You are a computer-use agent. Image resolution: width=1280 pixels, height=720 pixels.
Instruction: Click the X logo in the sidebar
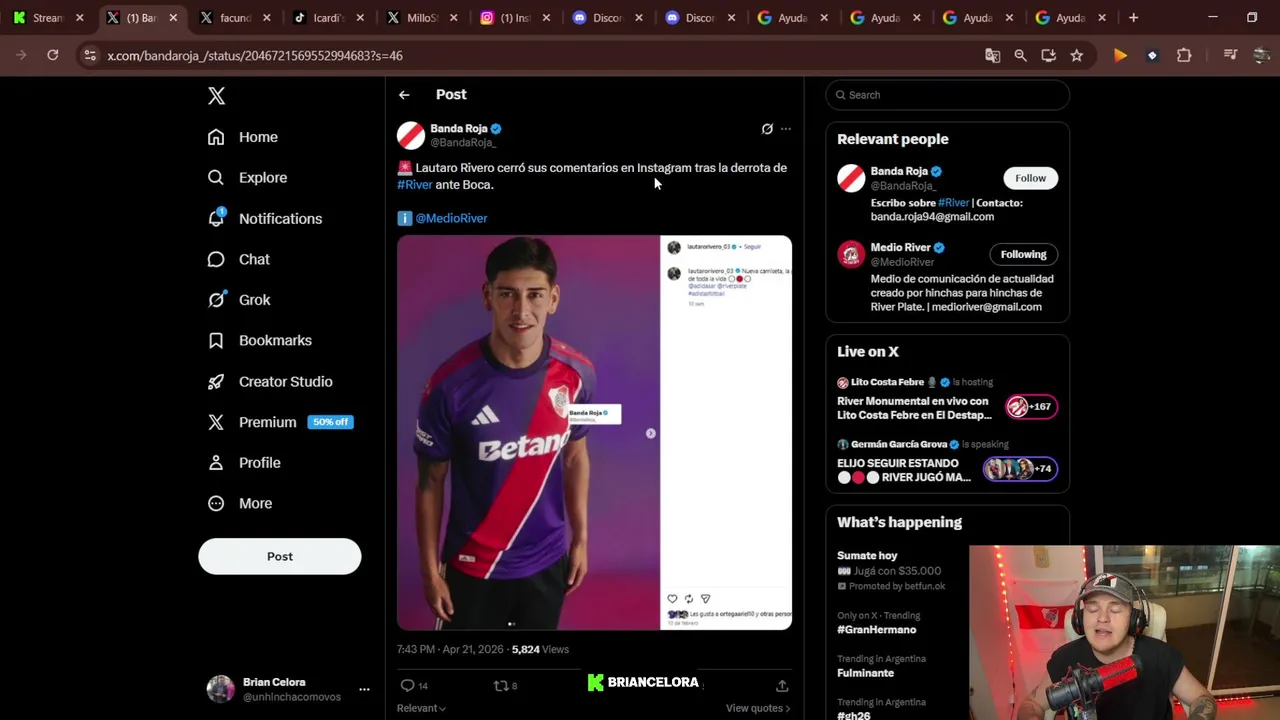[216, 96]
